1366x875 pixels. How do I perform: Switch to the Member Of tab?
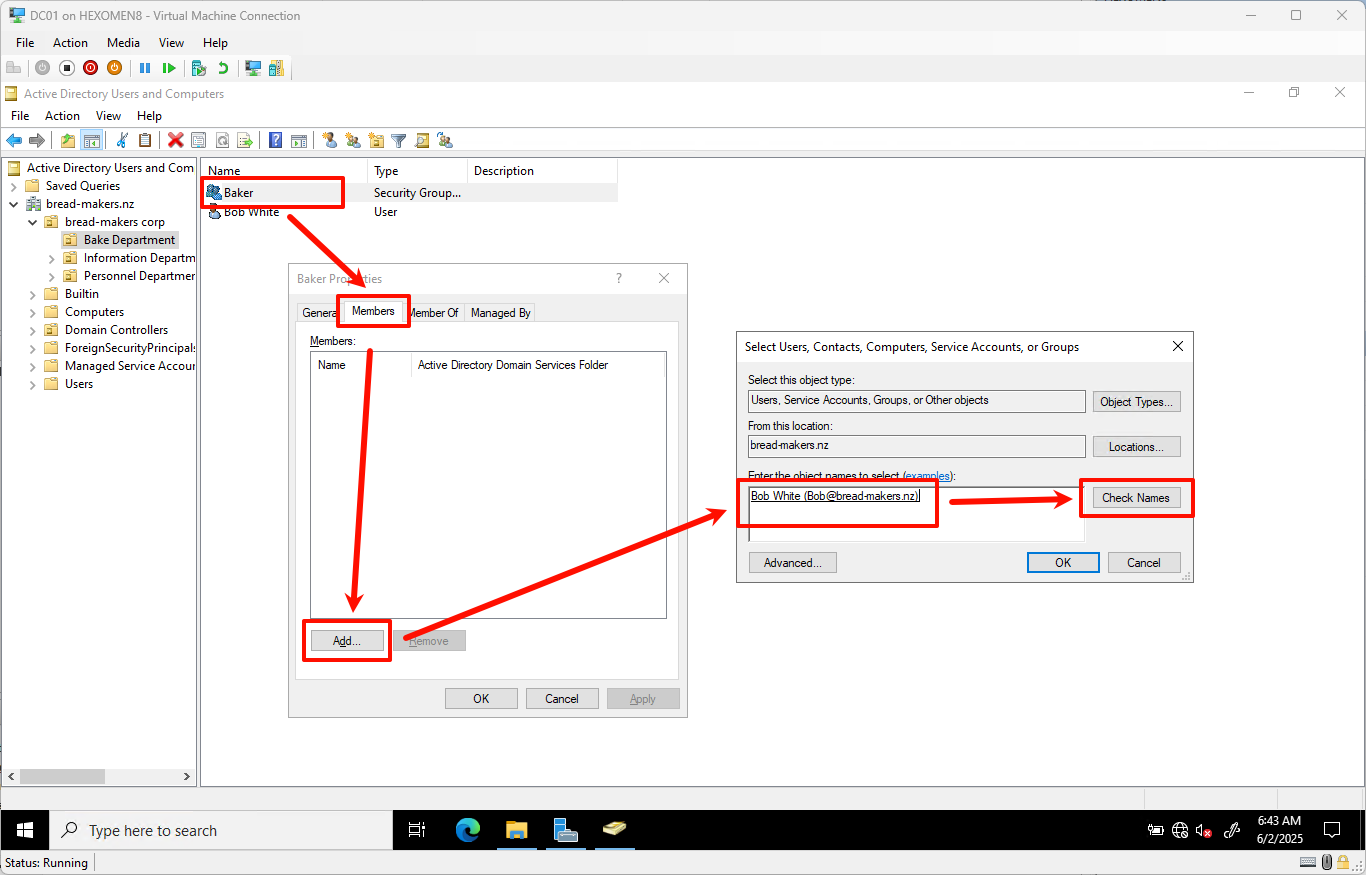click(x=433, y=313)
